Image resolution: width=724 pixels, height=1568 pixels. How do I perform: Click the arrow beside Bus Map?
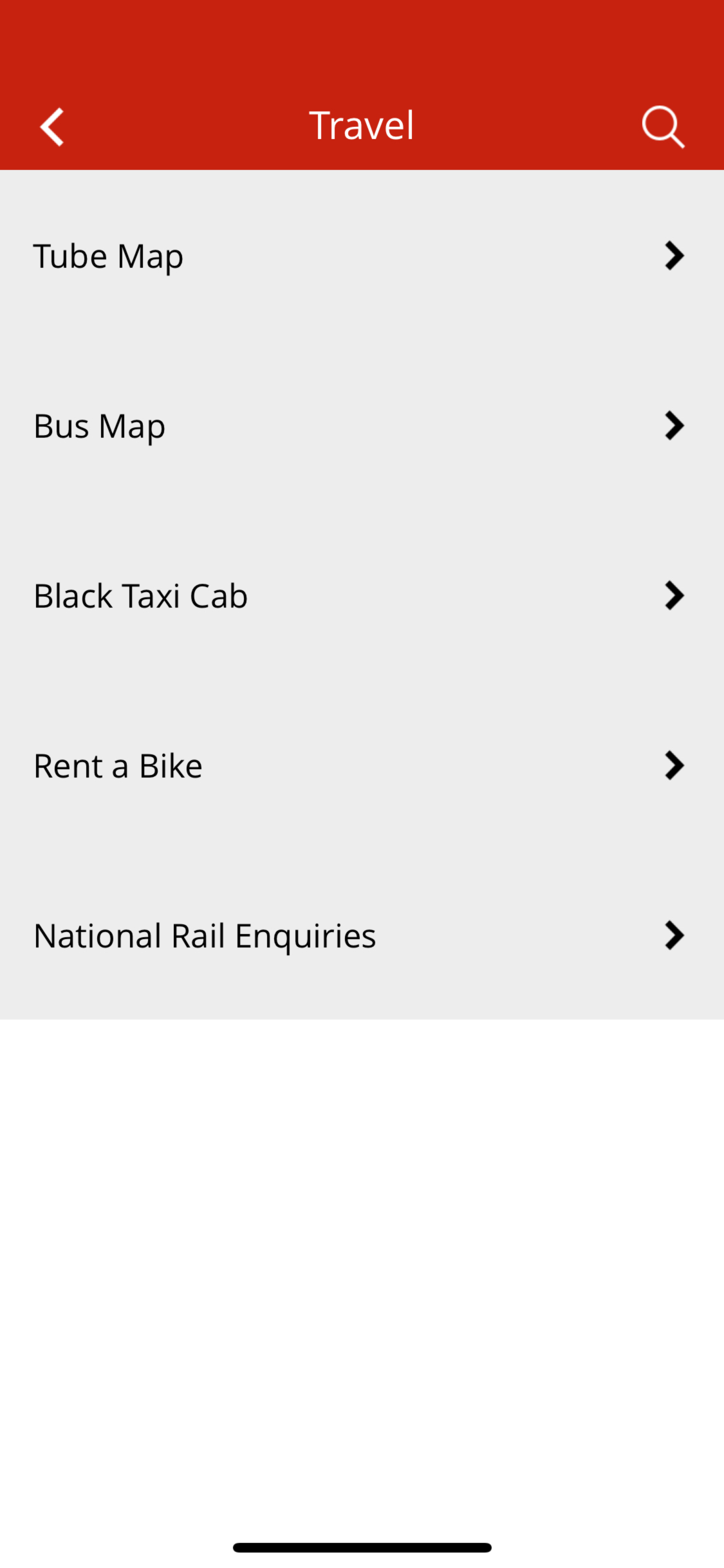pyautogui.click(x=674, y=425)
